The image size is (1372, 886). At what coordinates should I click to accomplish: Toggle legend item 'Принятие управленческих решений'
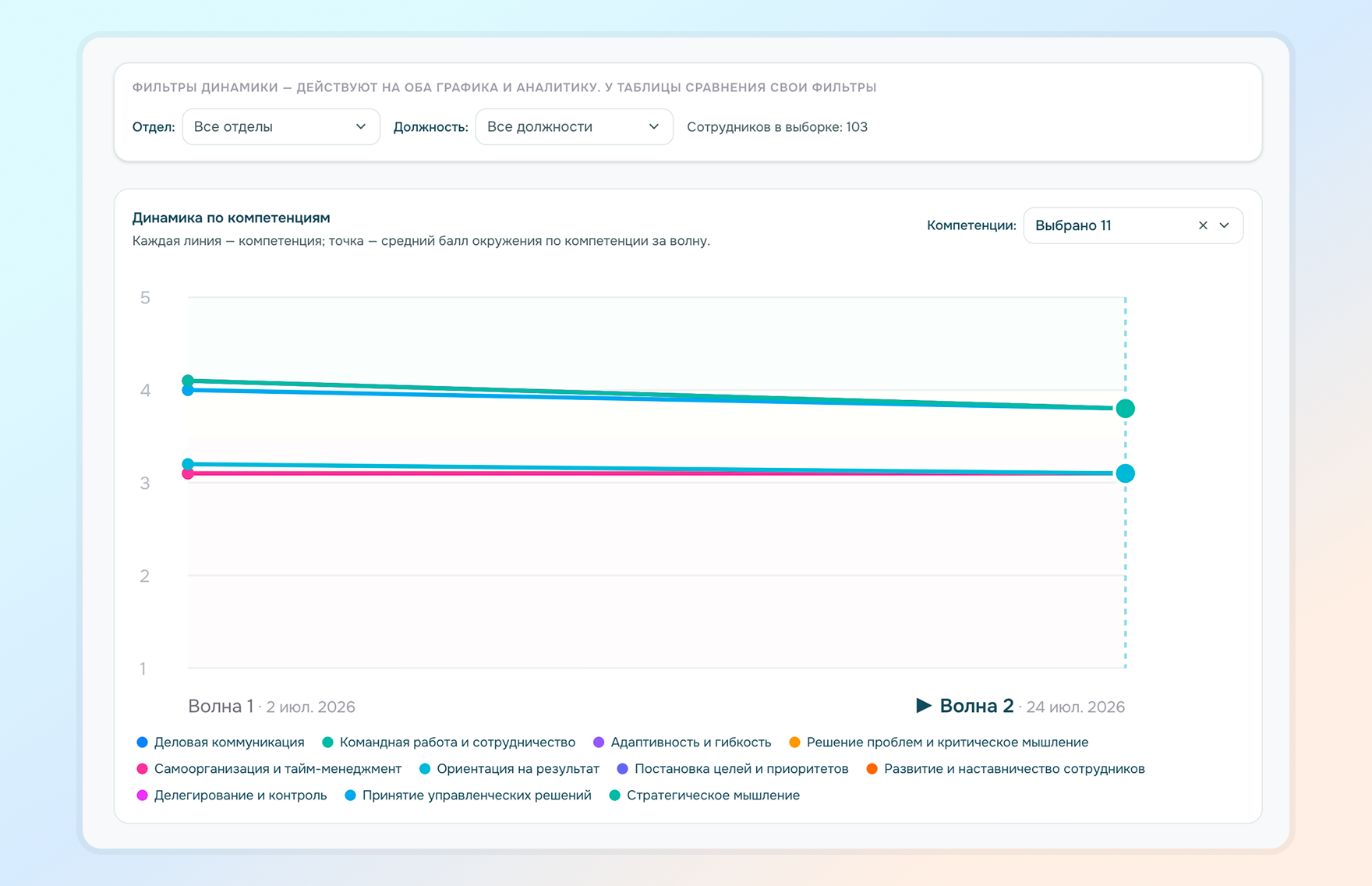coord(468,795)
